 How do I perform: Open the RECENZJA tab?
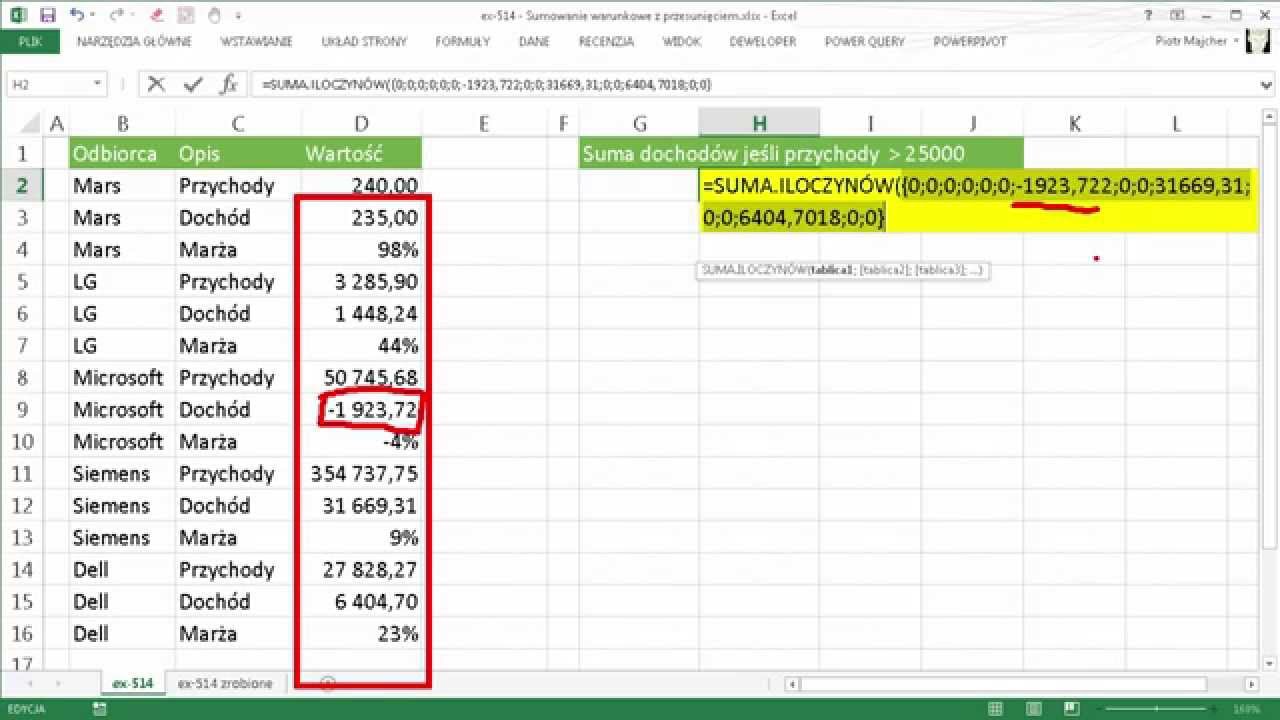605,41
